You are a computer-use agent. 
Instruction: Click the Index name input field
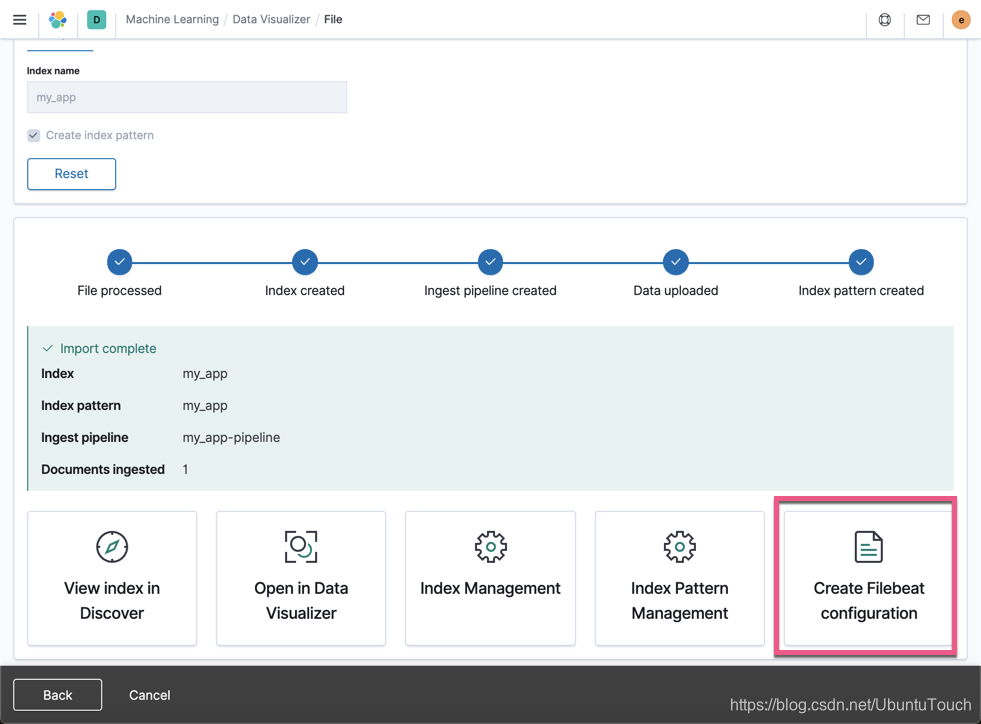(x=186, y=97)
